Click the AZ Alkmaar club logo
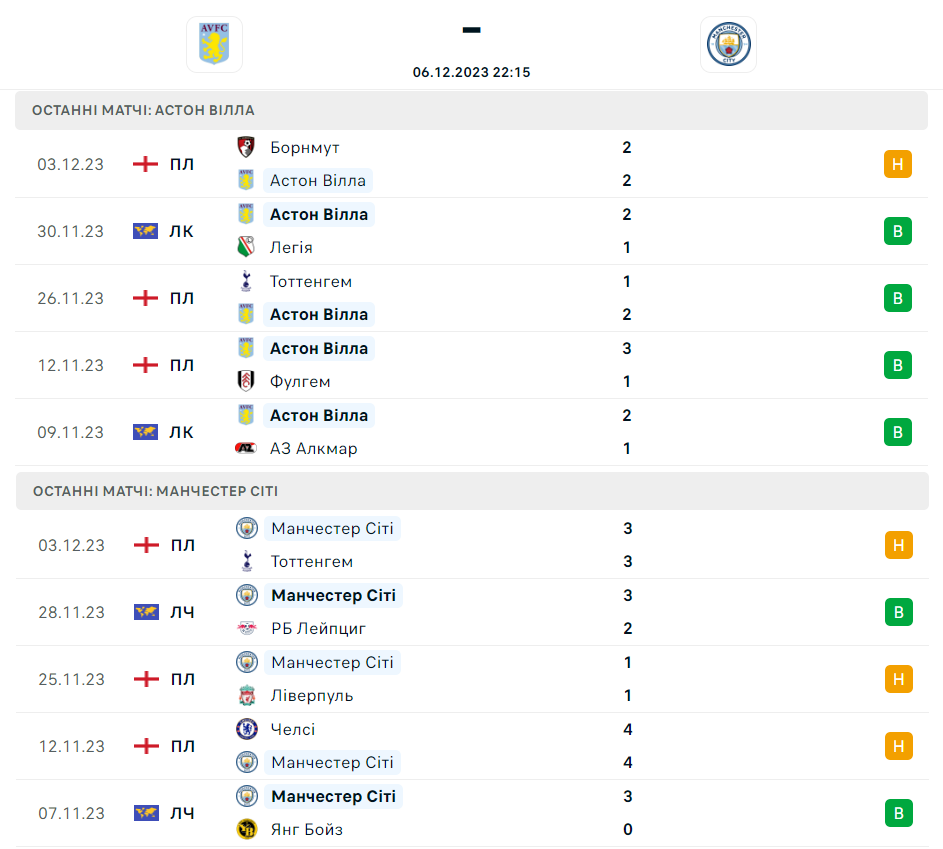The height and width of the screenshot is (849, 943). coord(246,448)
